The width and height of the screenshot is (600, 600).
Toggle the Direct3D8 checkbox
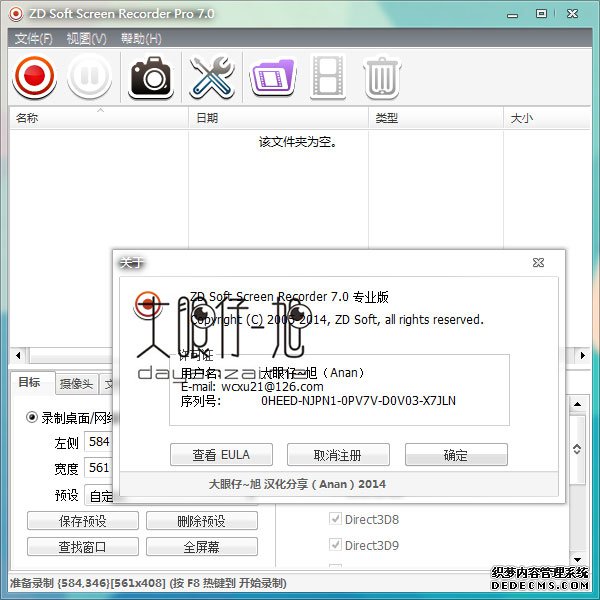(x=335, y=519)
